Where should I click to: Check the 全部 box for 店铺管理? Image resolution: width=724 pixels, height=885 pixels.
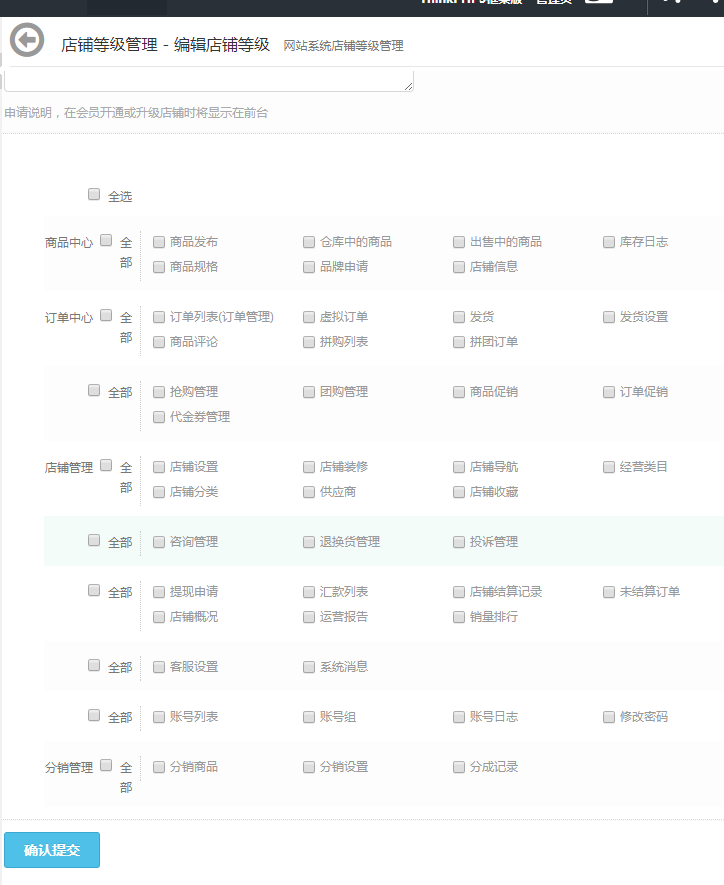point(106,465)
